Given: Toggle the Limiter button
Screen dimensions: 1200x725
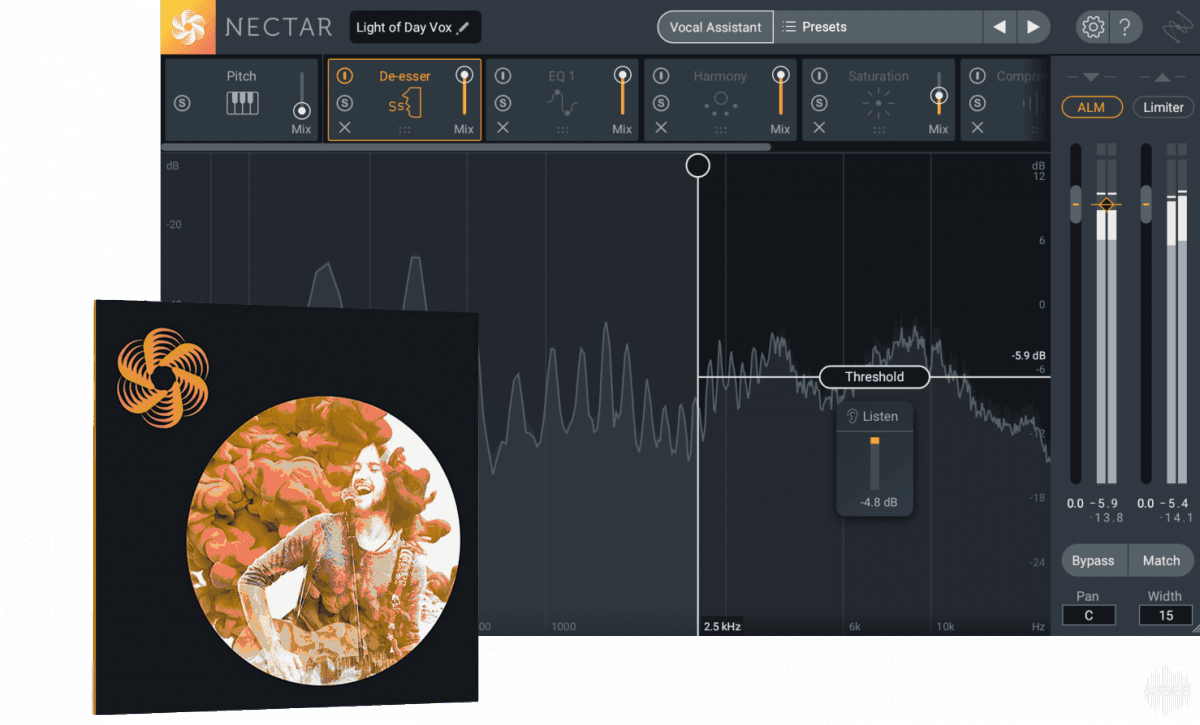Looking at the screenshot, I should [x=1163, y=107].
